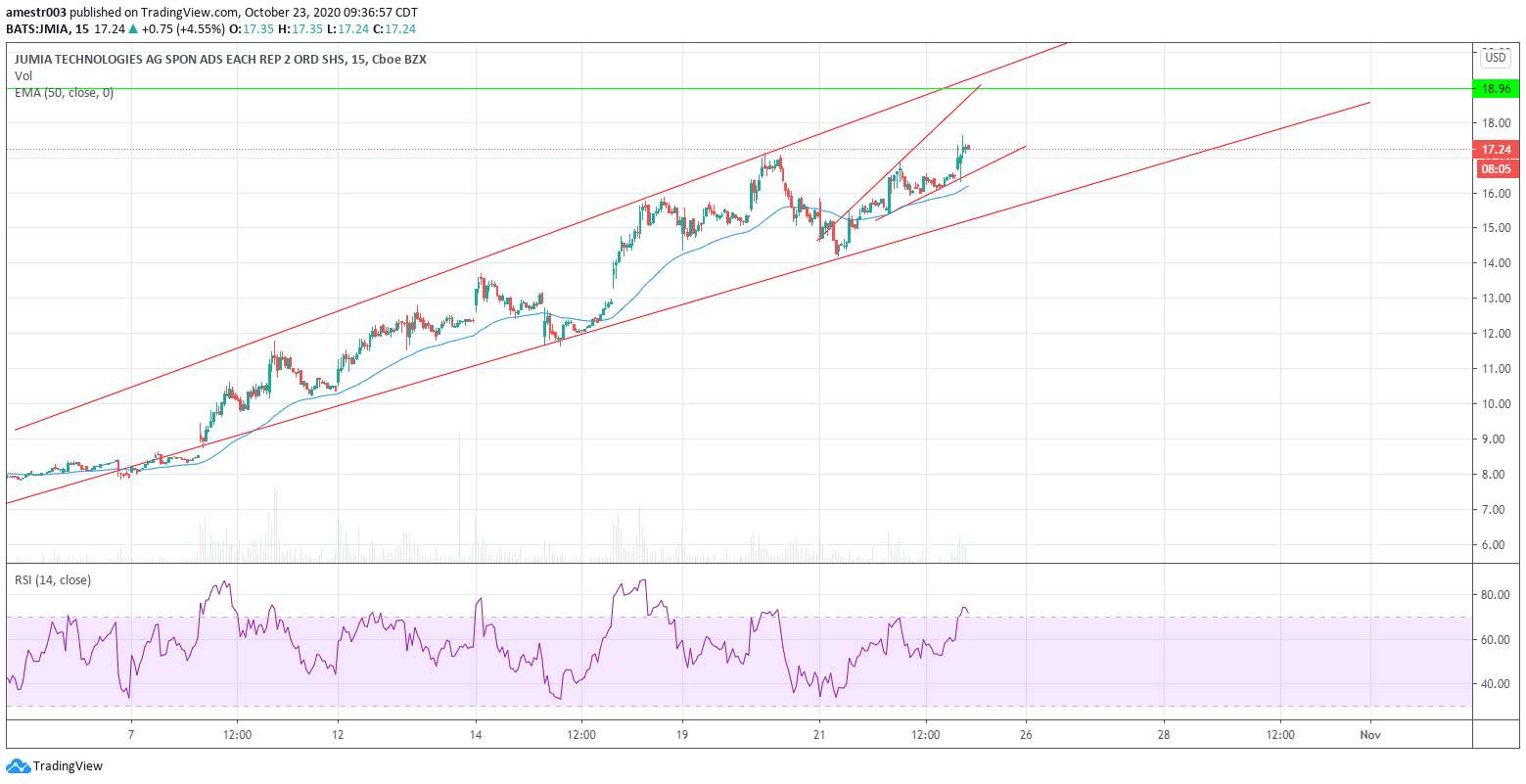Click the 15.00 price axis label
This screenshot has height=784, width=1526.
point(1495,228)
